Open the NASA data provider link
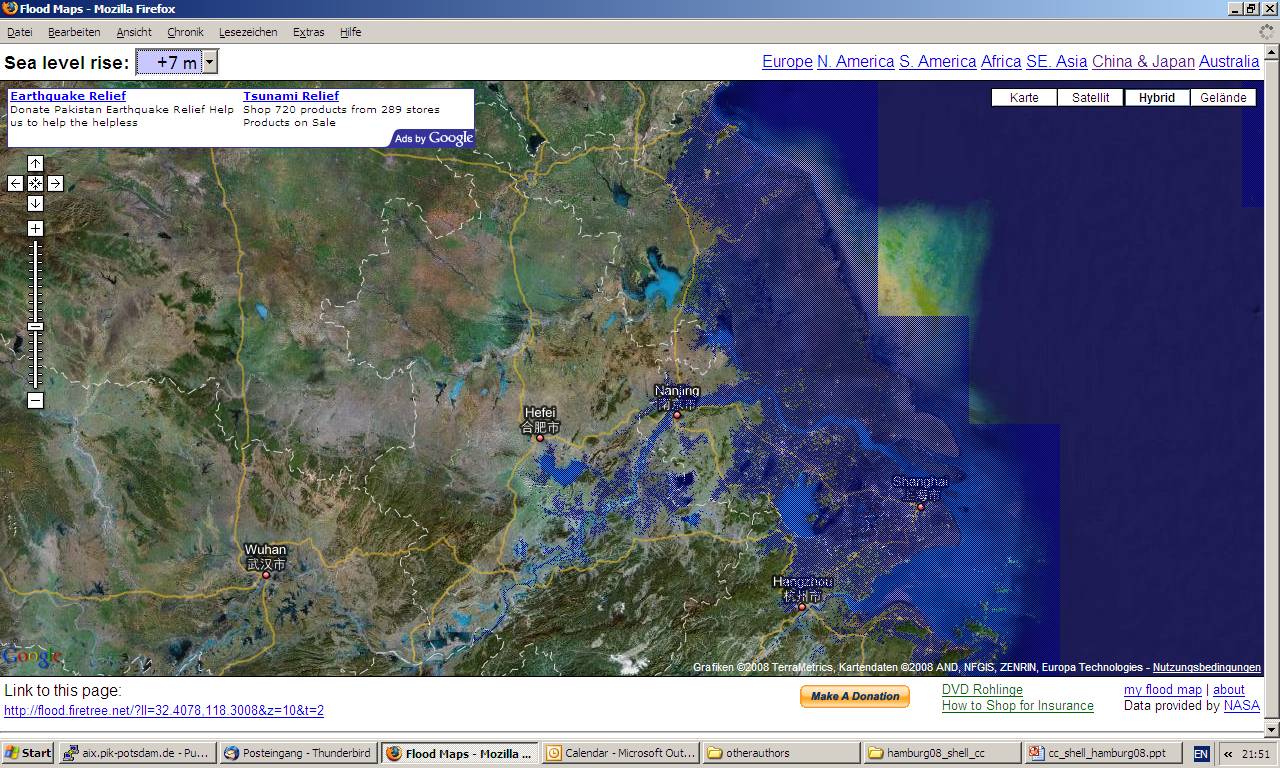Image resolution: width=1280 pixels, height=768 pixels. pos(1242,706)
